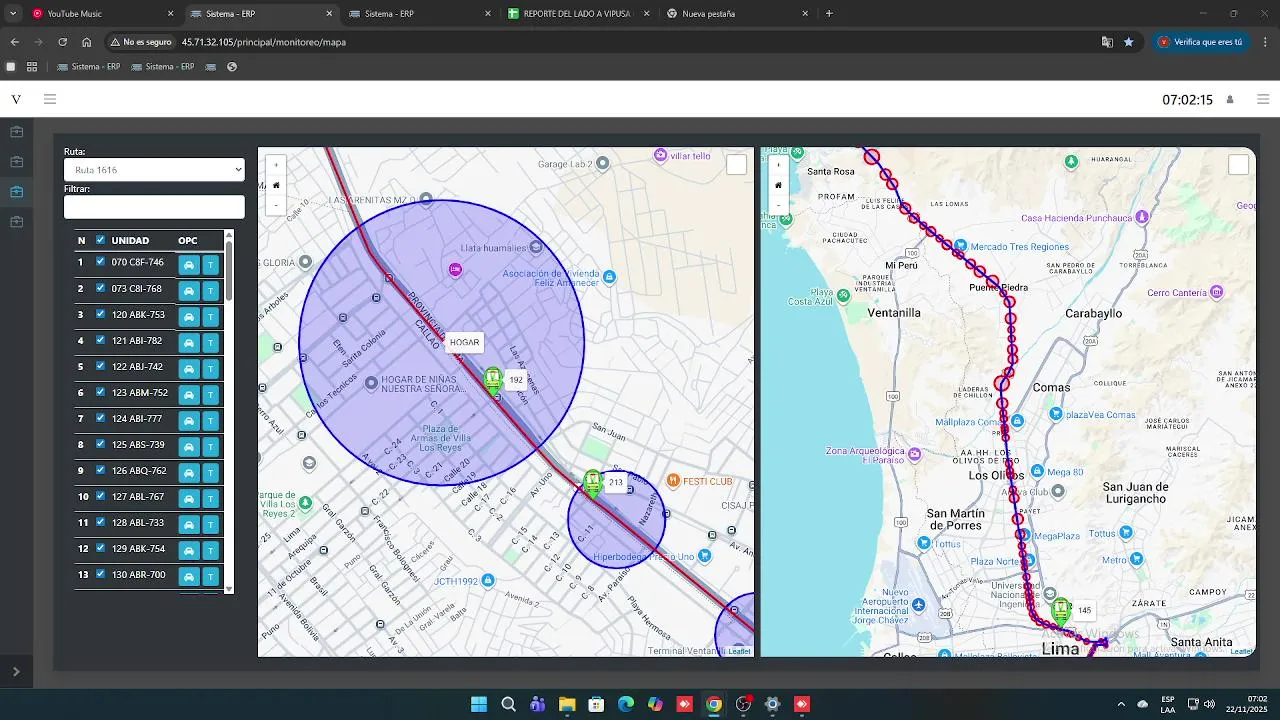This screenshot has width=1280, height=720.
Task: Click home button on right map
Action: pos(778,185)
